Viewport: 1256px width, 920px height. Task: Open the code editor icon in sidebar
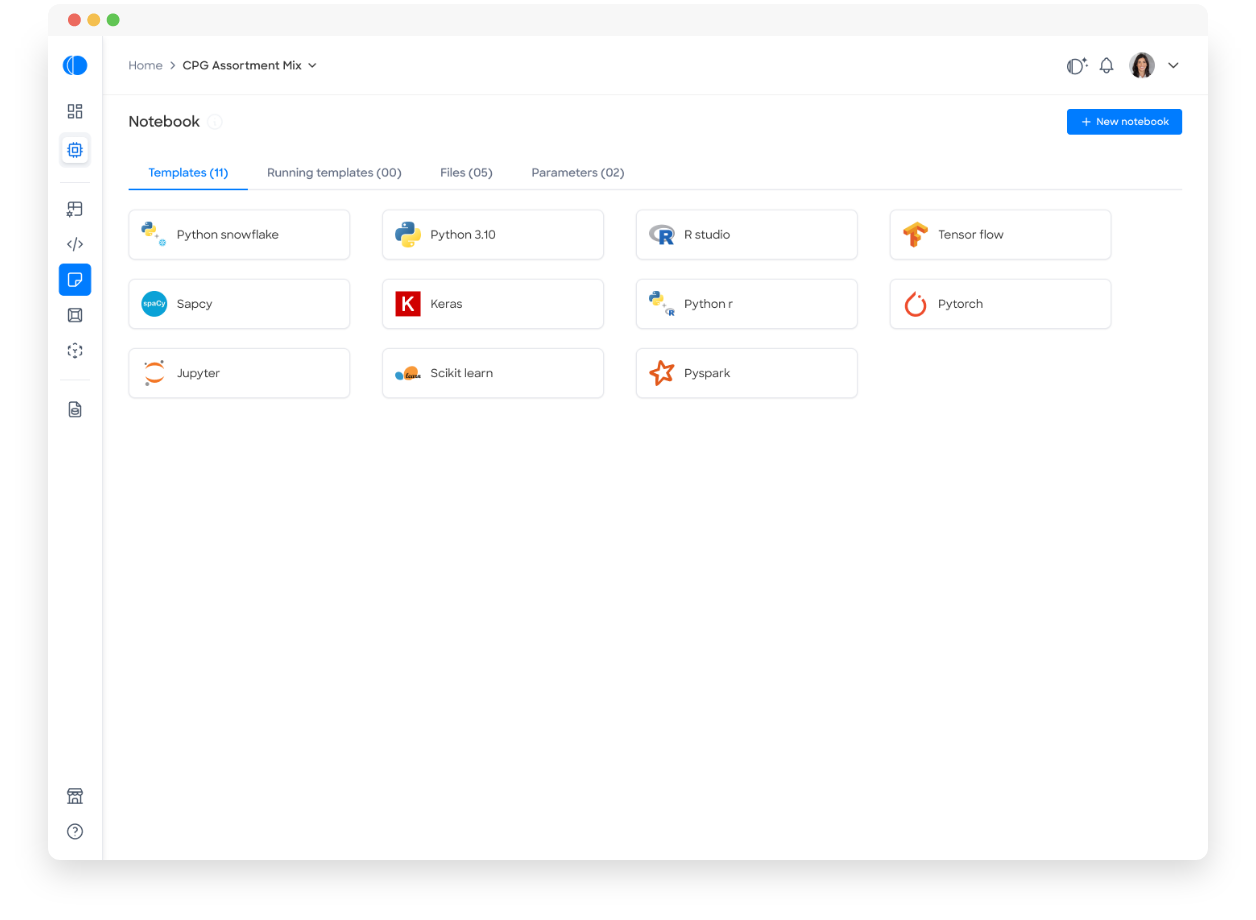(75, 244)
